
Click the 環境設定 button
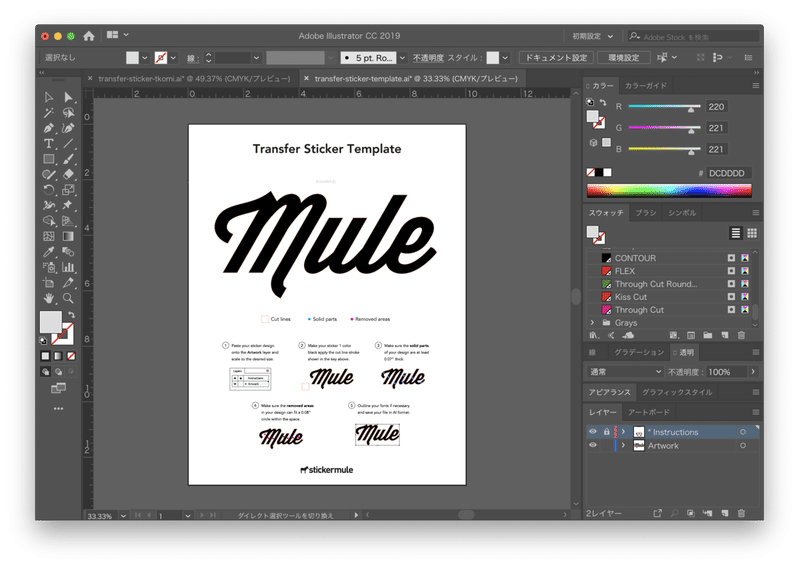pyautogui.click(x=623, y=58)
